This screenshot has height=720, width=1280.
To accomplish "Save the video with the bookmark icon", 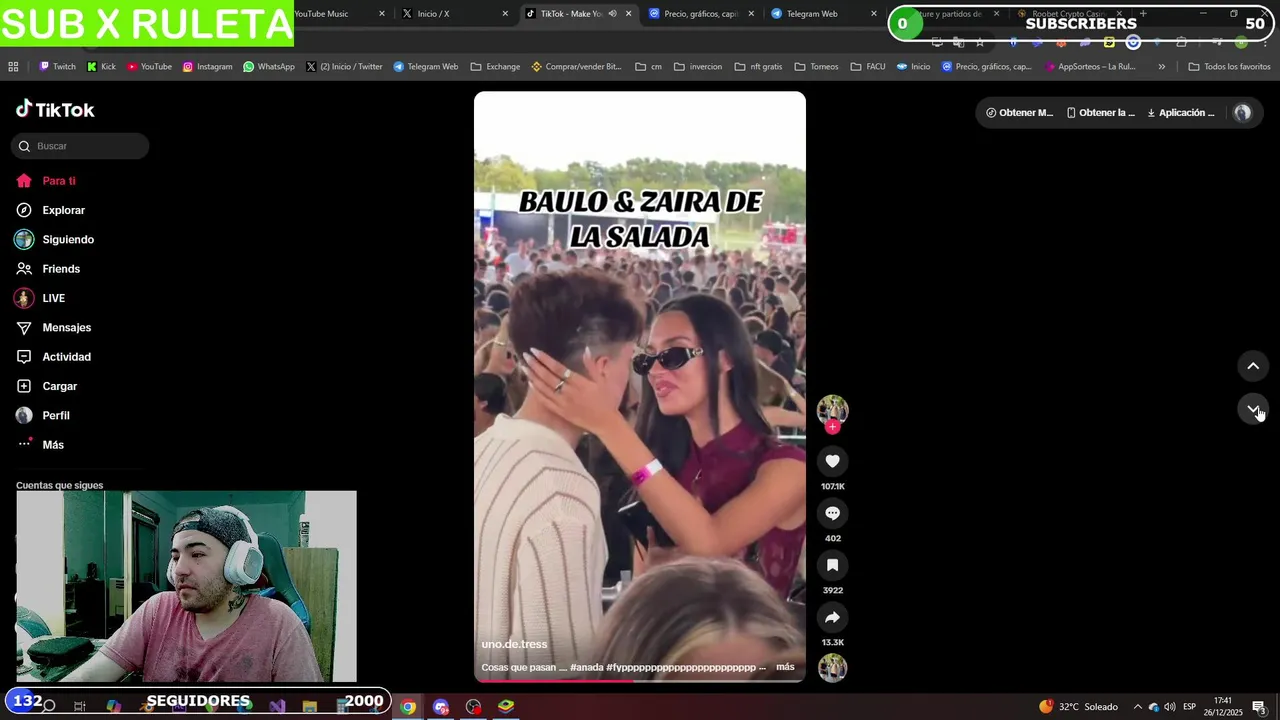I will [x=832, y=565].
